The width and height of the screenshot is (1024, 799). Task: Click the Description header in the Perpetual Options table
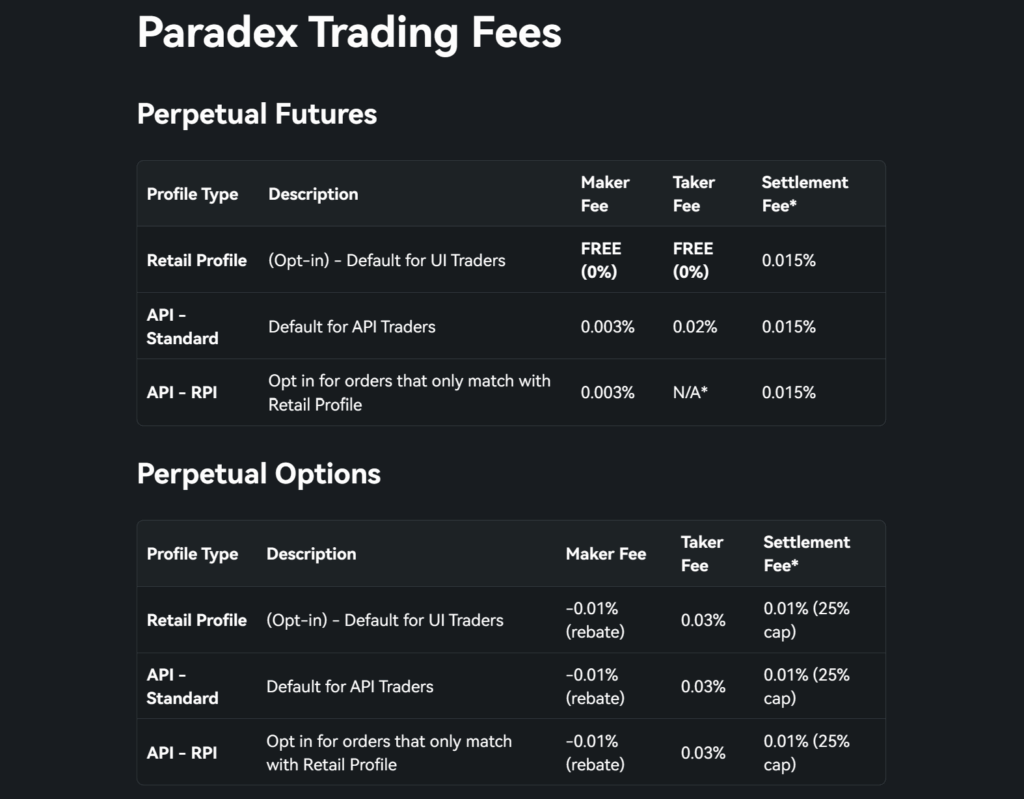coord(311,554)
